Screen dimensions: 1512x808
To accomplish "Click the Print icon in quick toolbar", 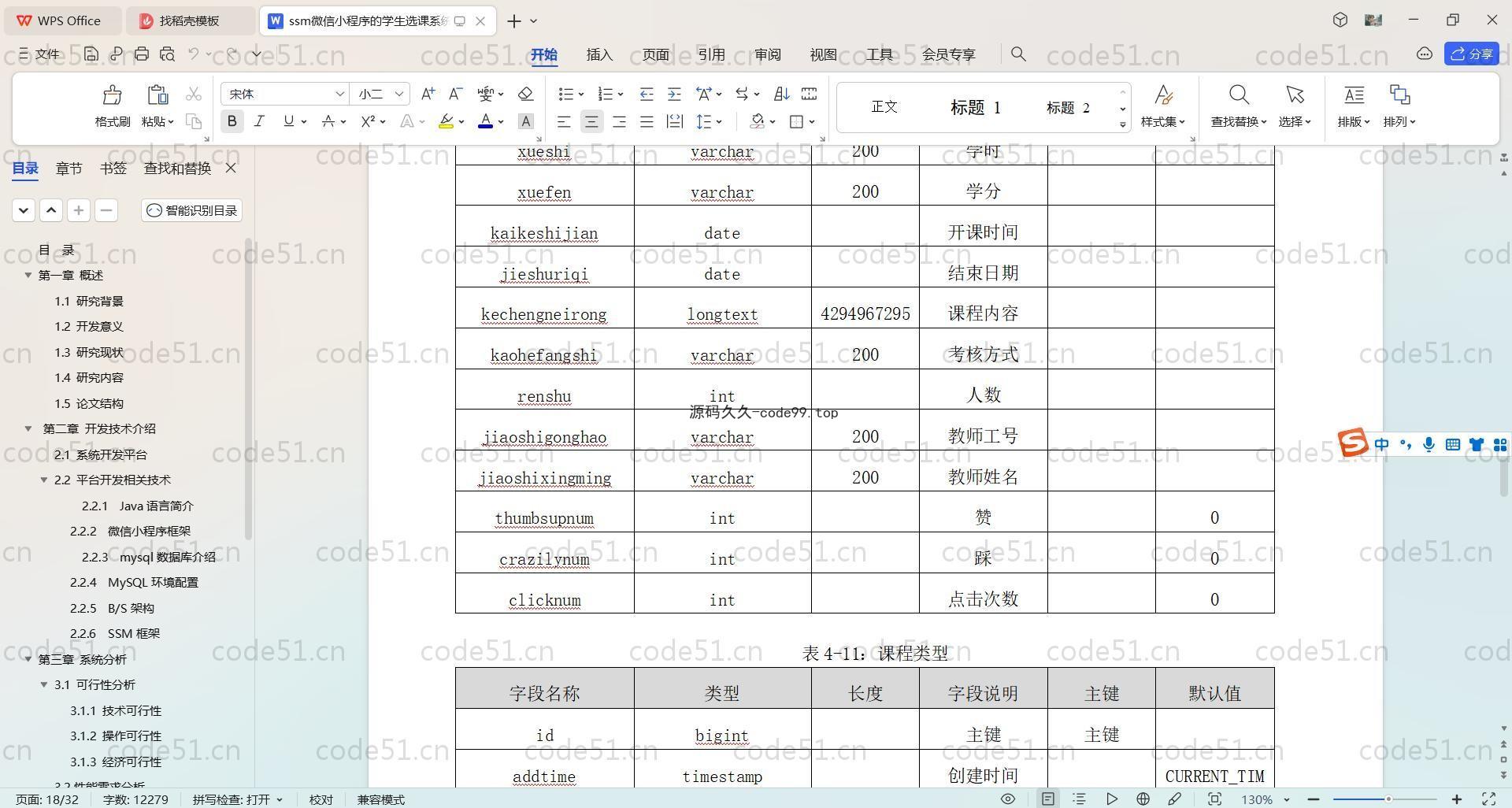I will (142, 54).
